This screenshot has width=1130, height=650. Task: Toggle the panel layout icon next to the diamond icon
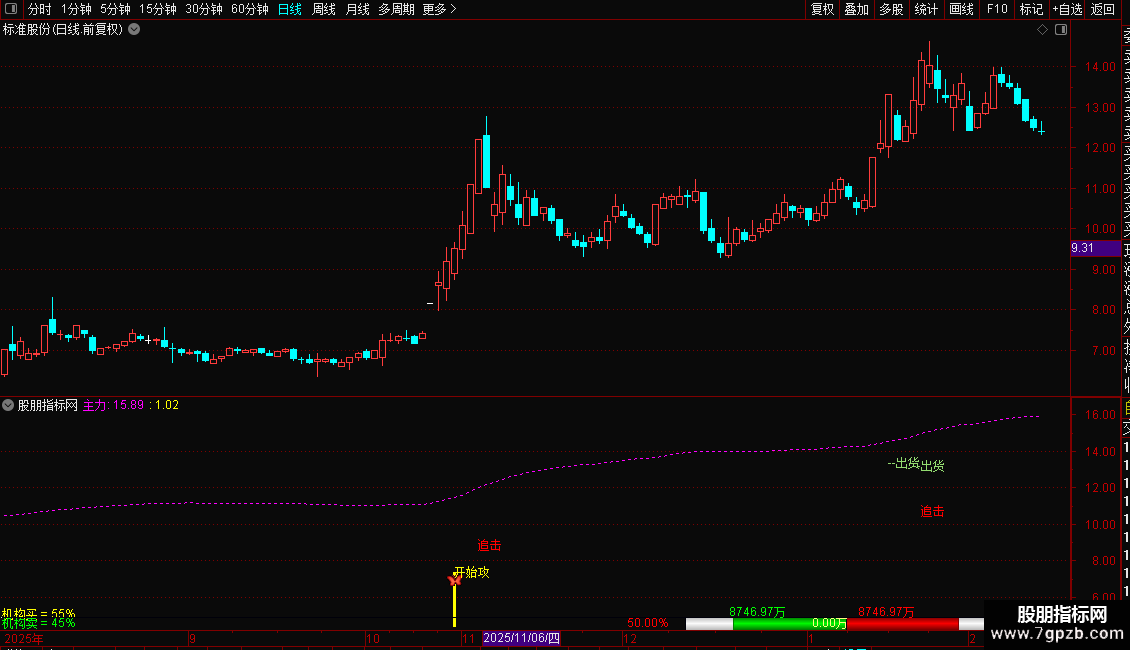(1061, 30)
